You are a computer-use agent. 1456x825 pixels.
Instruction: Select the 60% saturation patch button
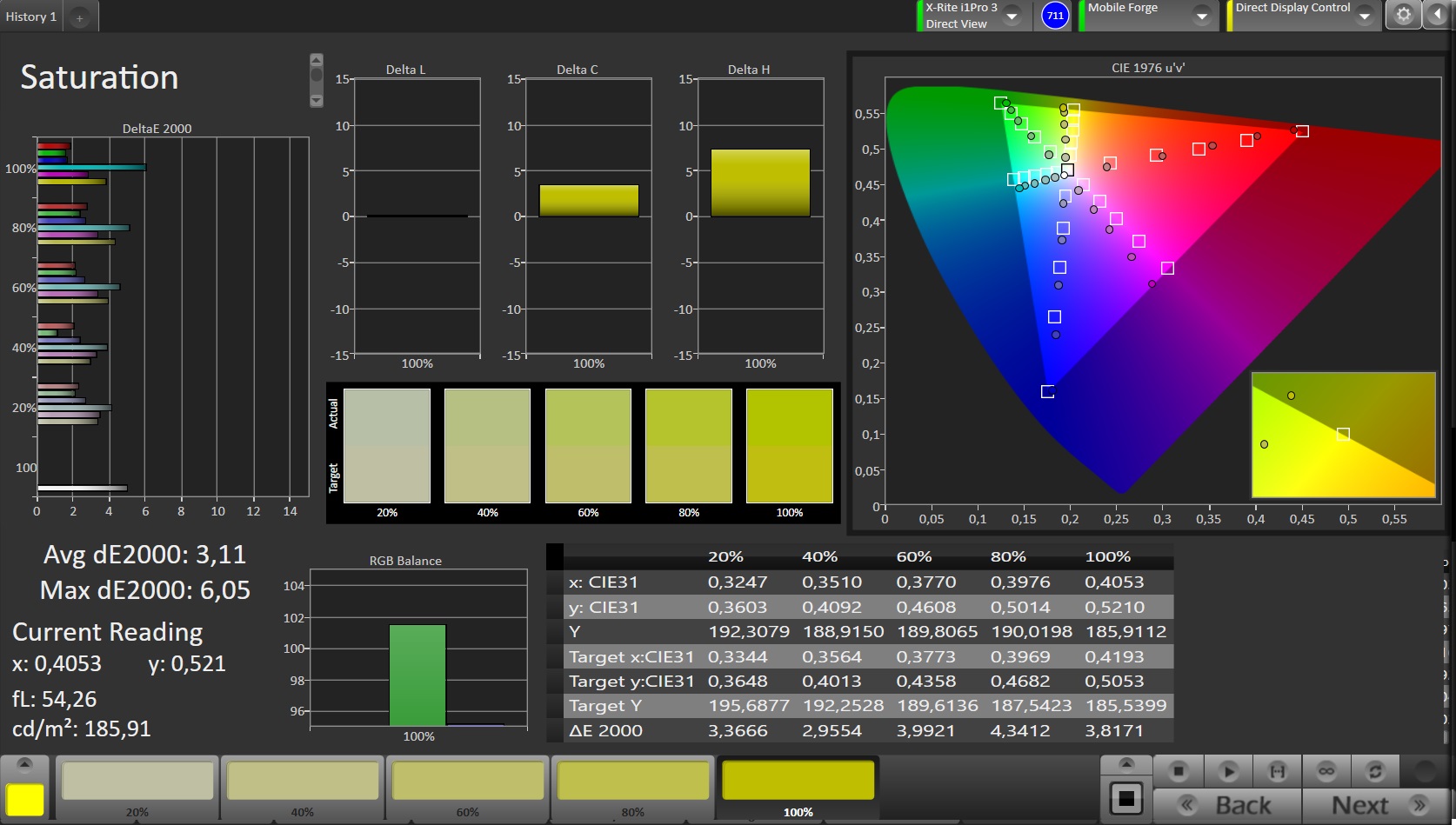click(x=467, y=788)
